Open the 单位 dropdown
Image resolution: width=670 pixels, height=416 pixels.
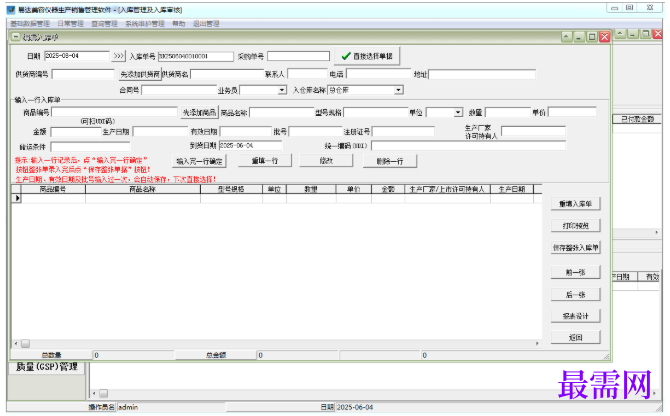click(458, 112)
